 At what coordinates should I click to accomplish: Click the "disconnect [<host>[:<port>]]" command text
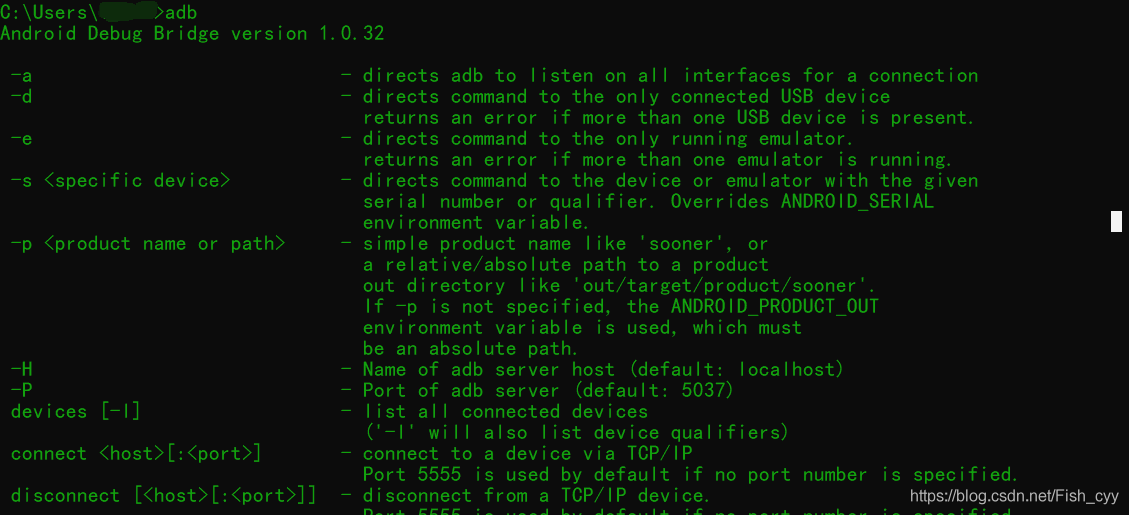(164, 495)
